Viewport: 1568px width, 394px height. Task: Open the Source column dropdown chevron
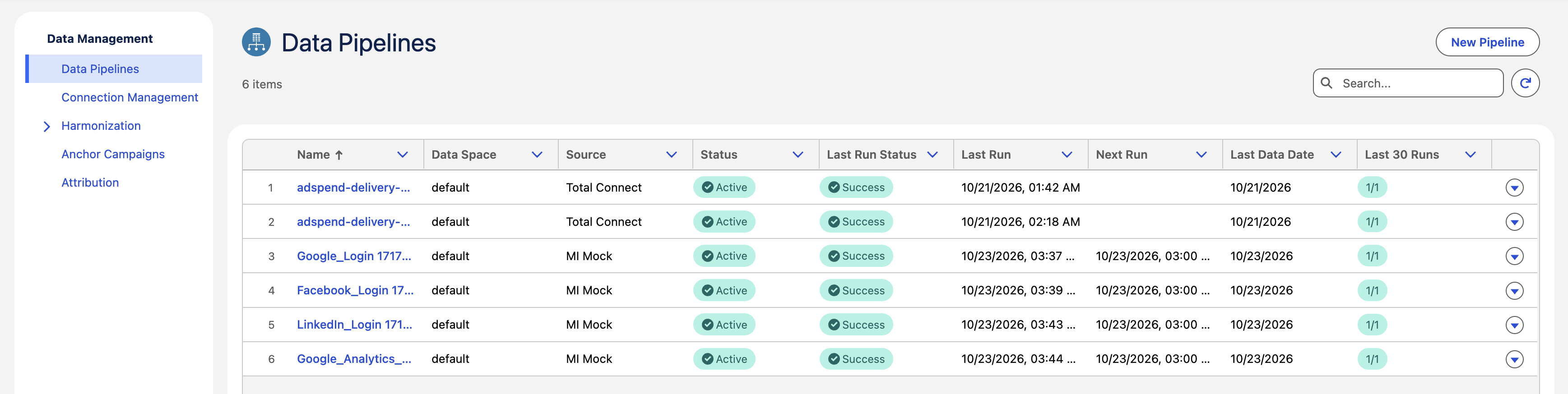[x=672, y=155]
